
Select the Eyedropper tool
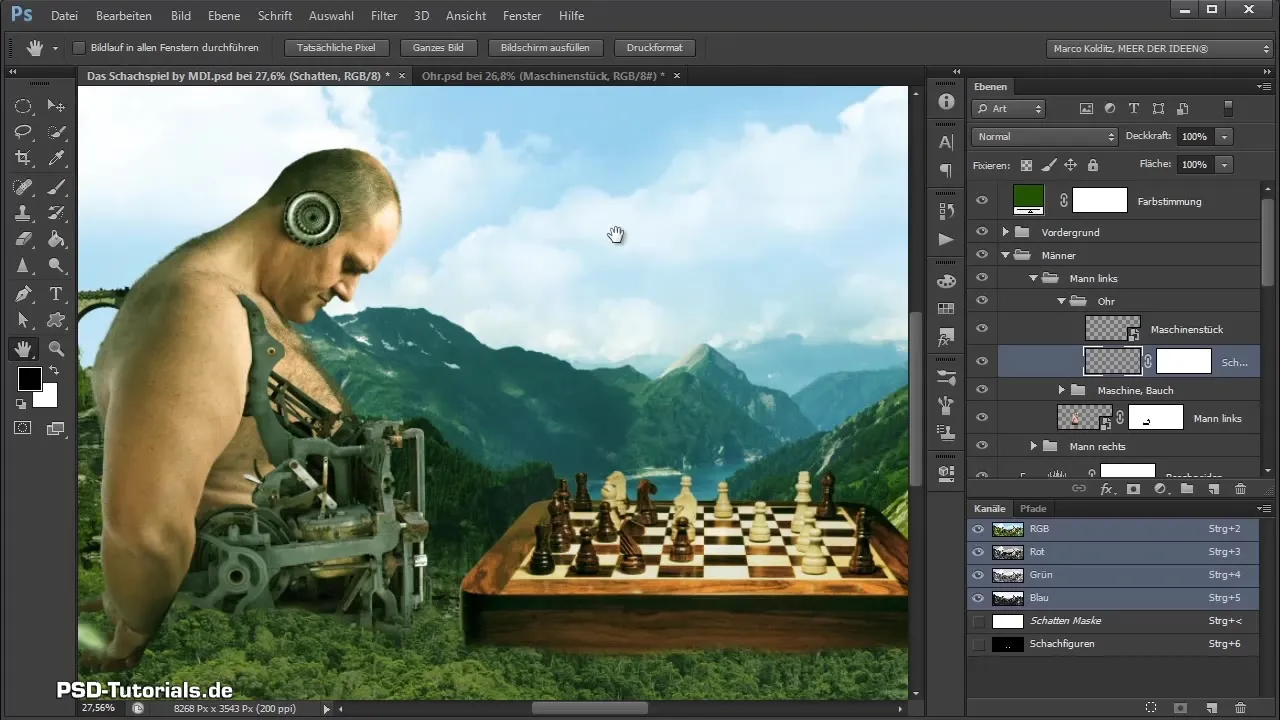click(56, 158)
